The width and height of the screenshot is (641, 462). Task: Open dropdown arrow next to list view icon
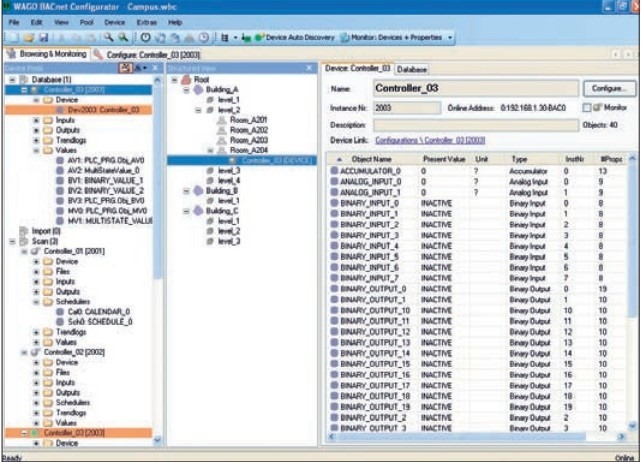tap(235, 38)
